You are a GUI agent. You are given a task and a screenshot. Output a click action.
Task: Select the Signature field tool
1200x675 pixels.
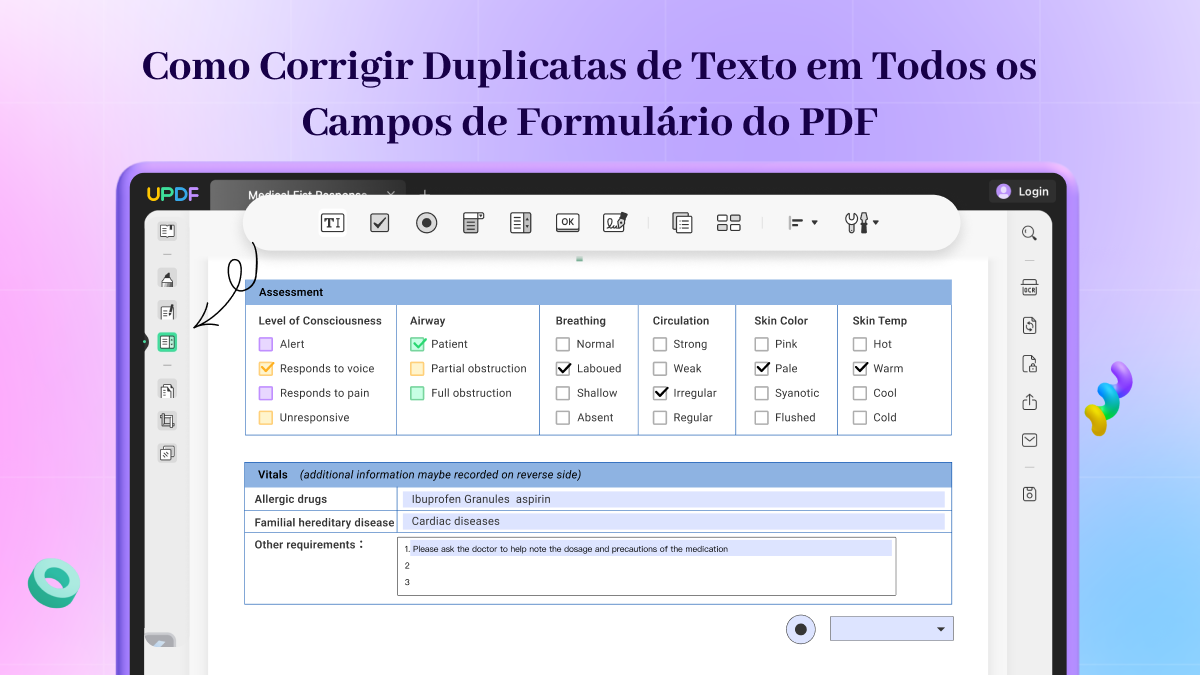614,222
